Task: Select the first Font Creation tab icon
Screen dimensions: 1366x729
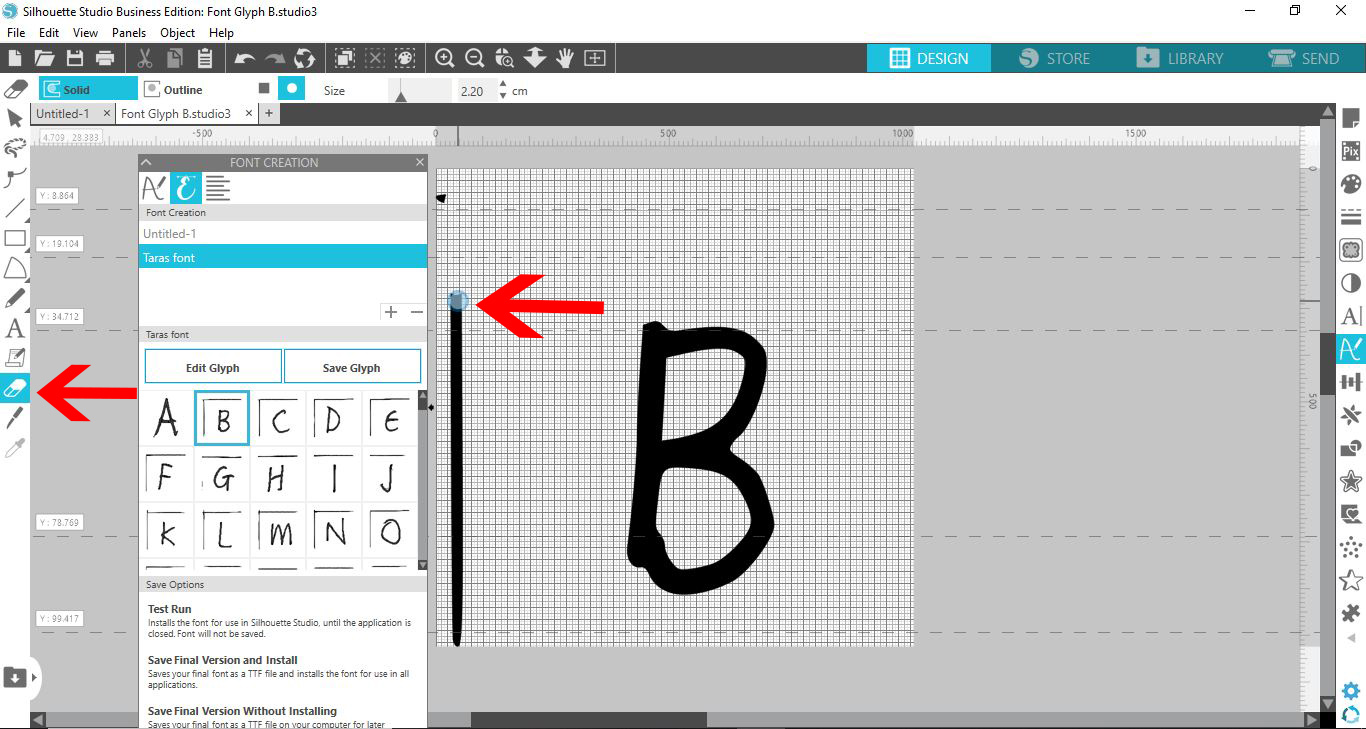Action: (x=154, y=187)
